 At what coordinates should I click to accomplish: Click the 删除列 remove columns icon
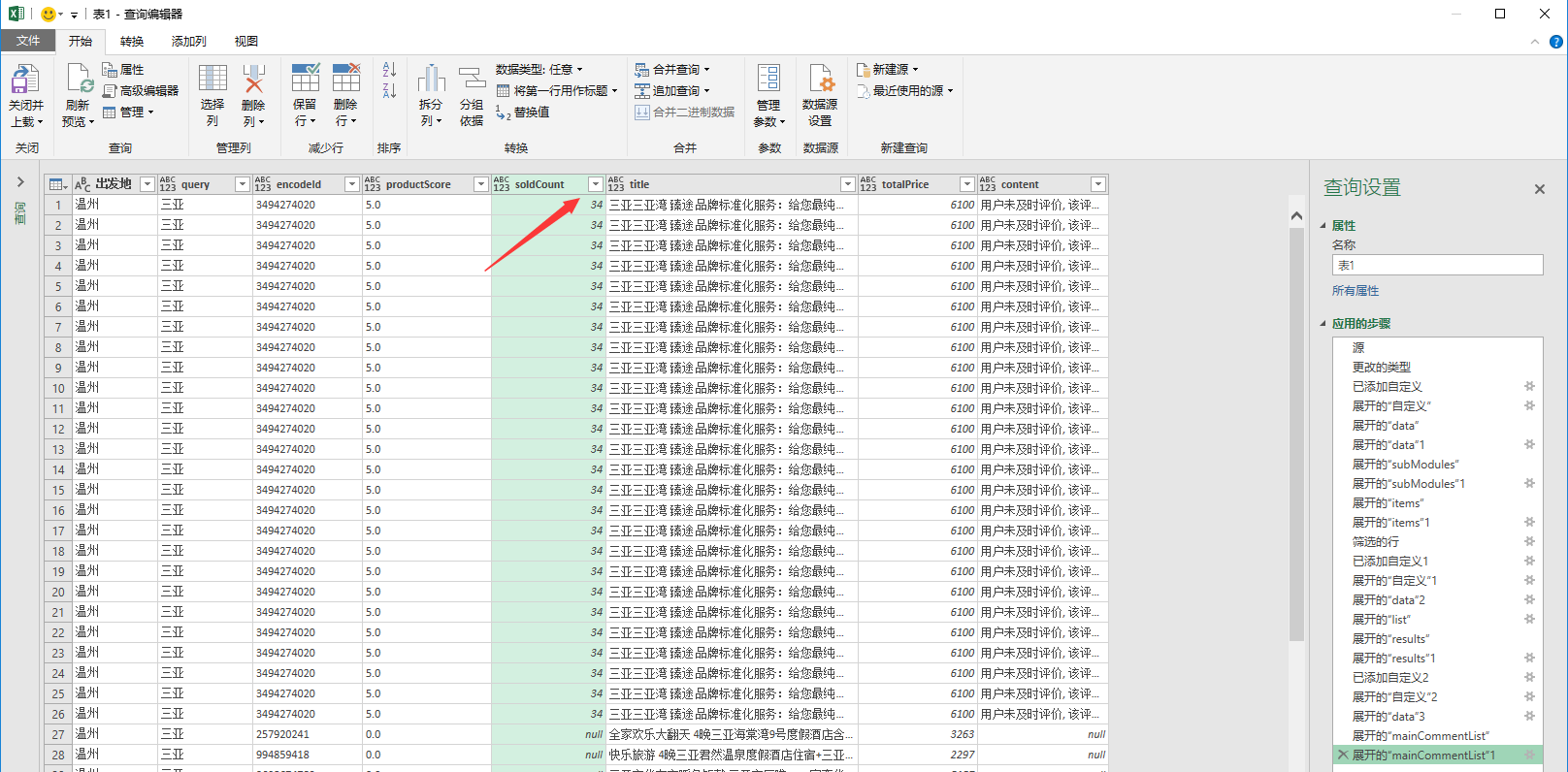(x=253, y=79)
